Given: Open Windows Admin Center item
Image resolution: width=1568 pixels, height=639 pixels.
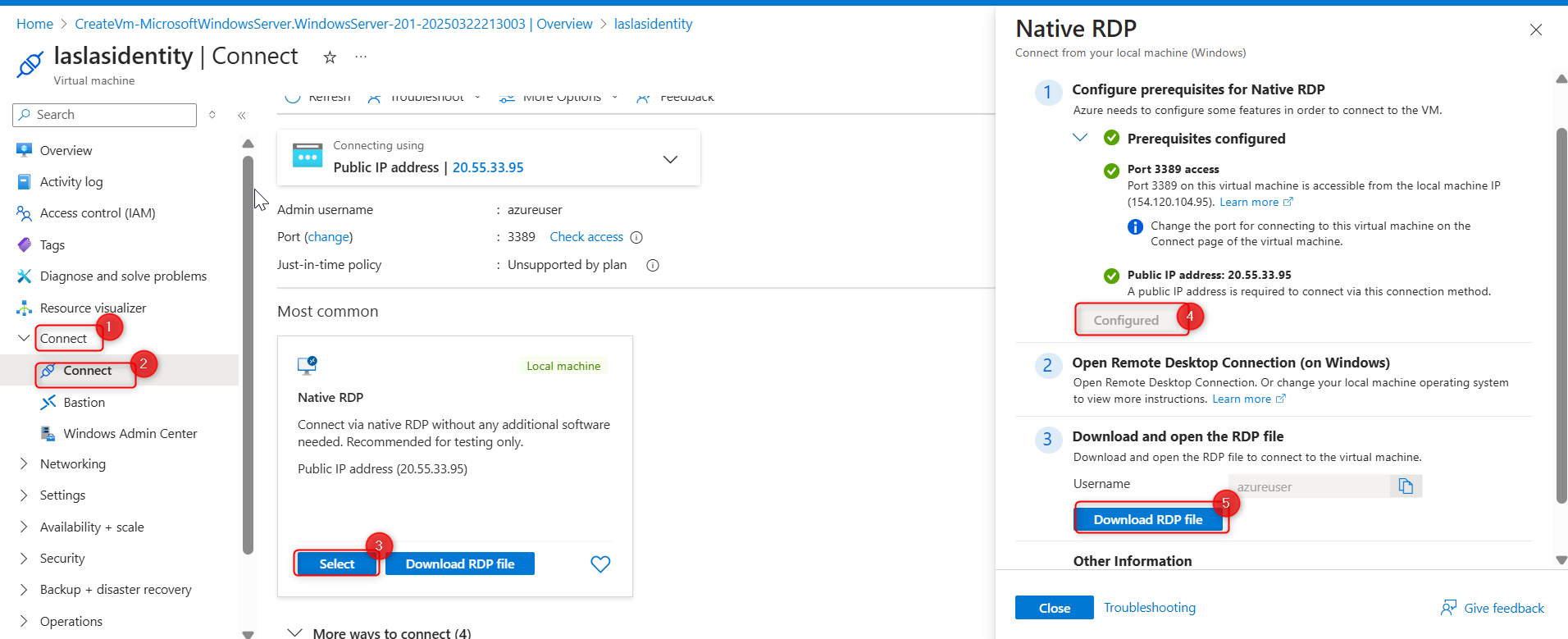Looking at the screenshot, I should click(130, 434).
